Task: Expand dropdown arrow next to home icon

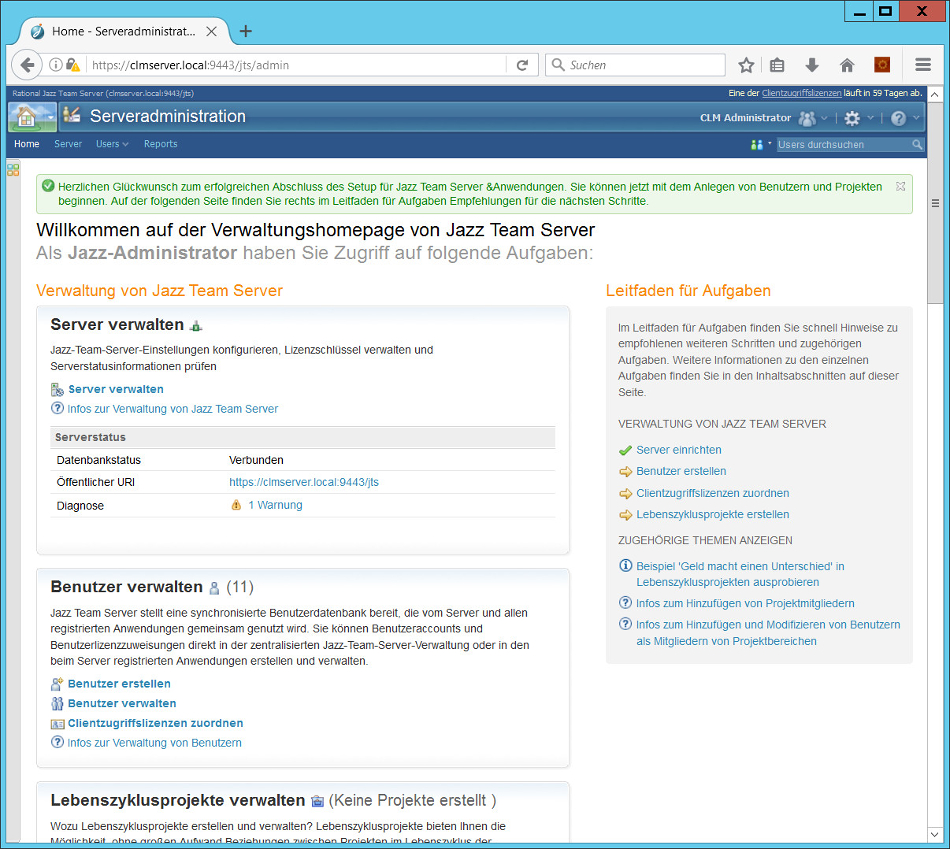Action: pyautogui.click(x=50, y=117)
